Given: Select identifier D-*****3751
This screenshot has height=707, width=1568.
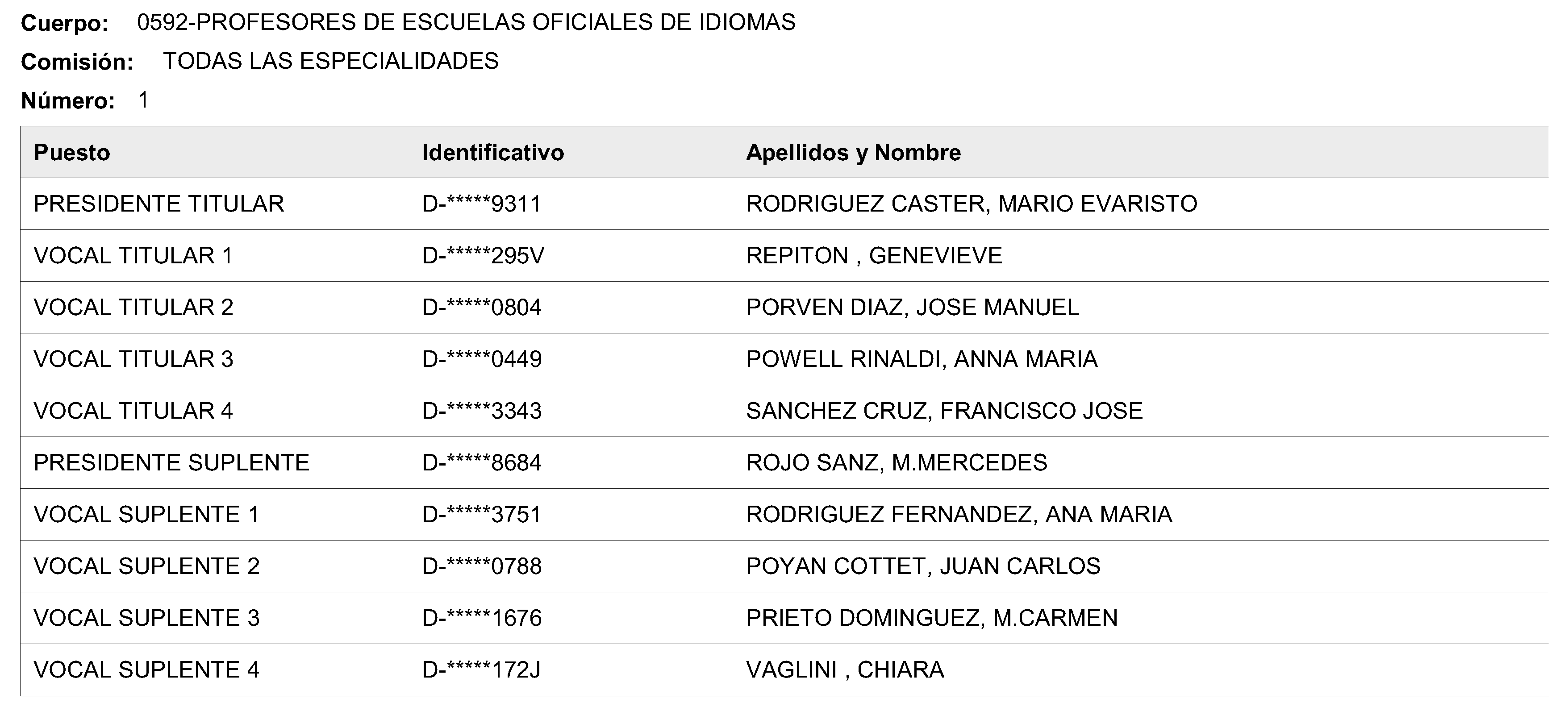Looking at the screenshot, I should coord(481,514).
